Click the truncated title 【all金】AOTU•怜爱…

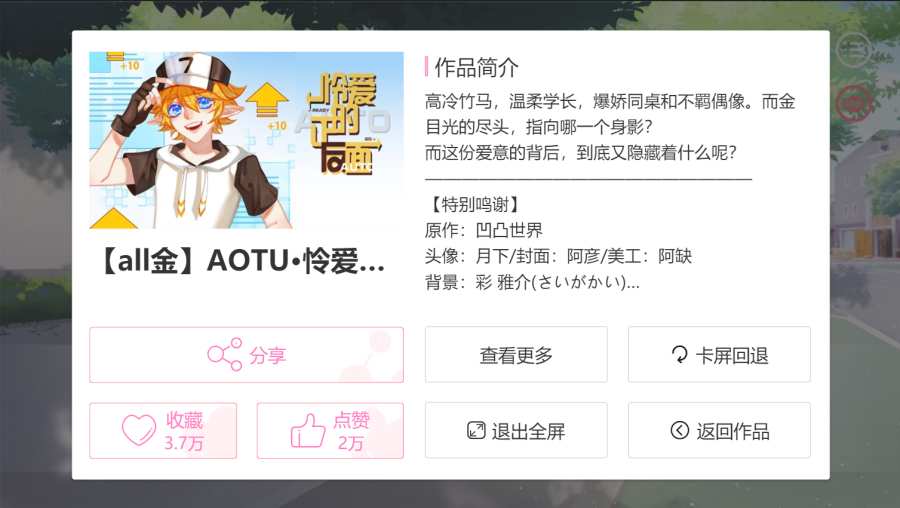tap(242, 261)
